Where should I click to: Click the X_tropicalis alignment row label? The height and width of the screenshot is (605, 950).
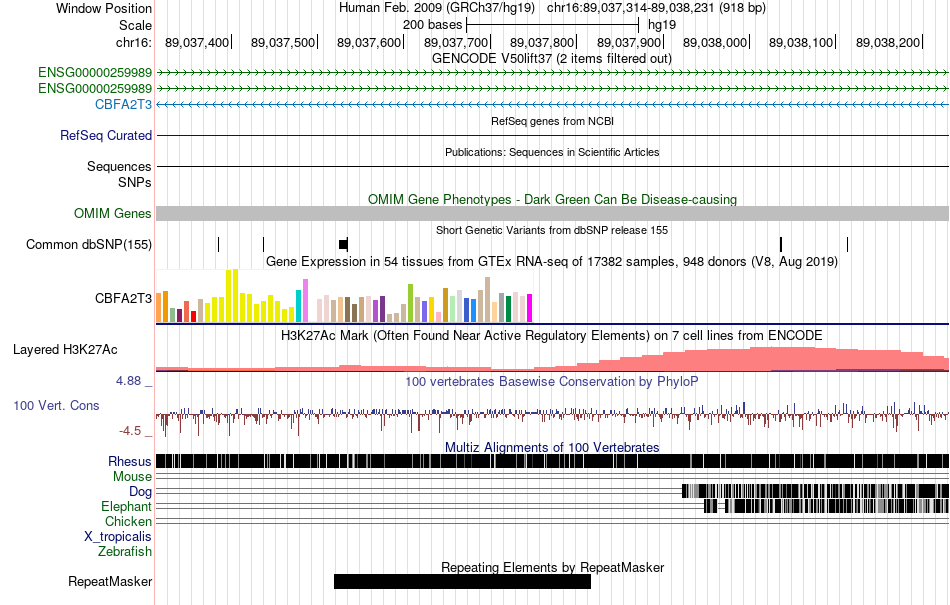tap(118, 537)
